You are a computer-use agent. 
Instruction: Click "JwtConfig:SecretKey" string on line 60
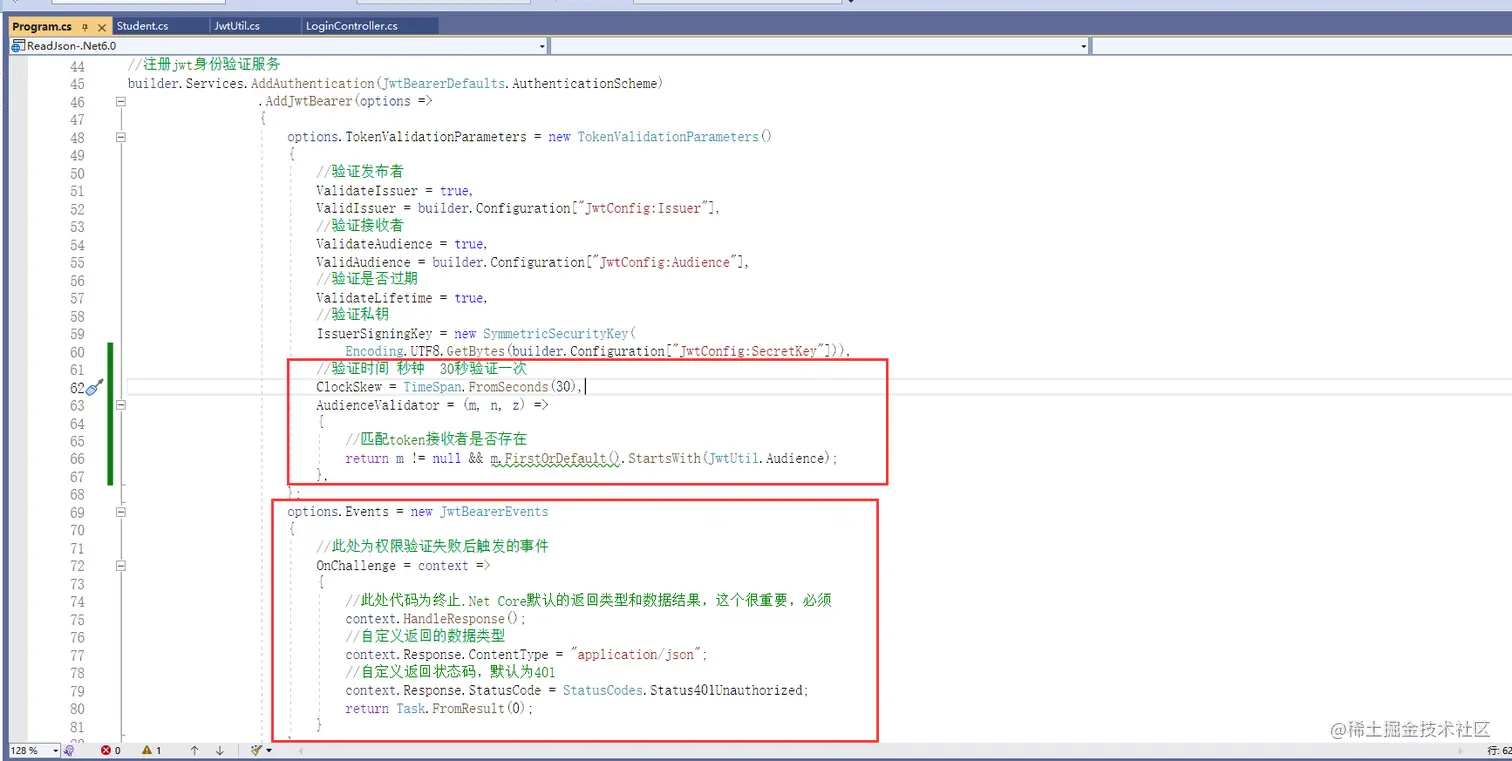coord(753,351)
